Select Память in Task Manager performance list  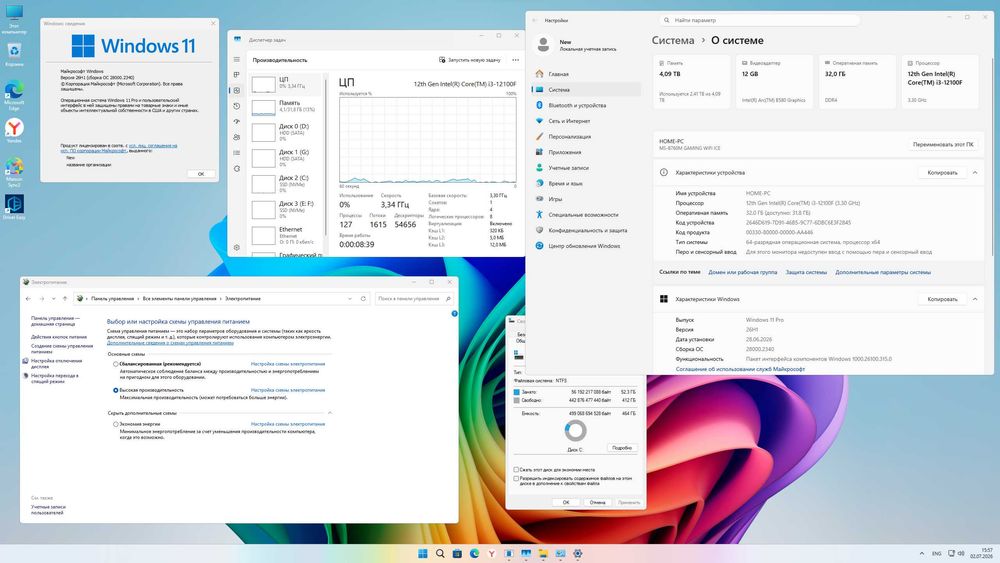(x=286, y=106)
